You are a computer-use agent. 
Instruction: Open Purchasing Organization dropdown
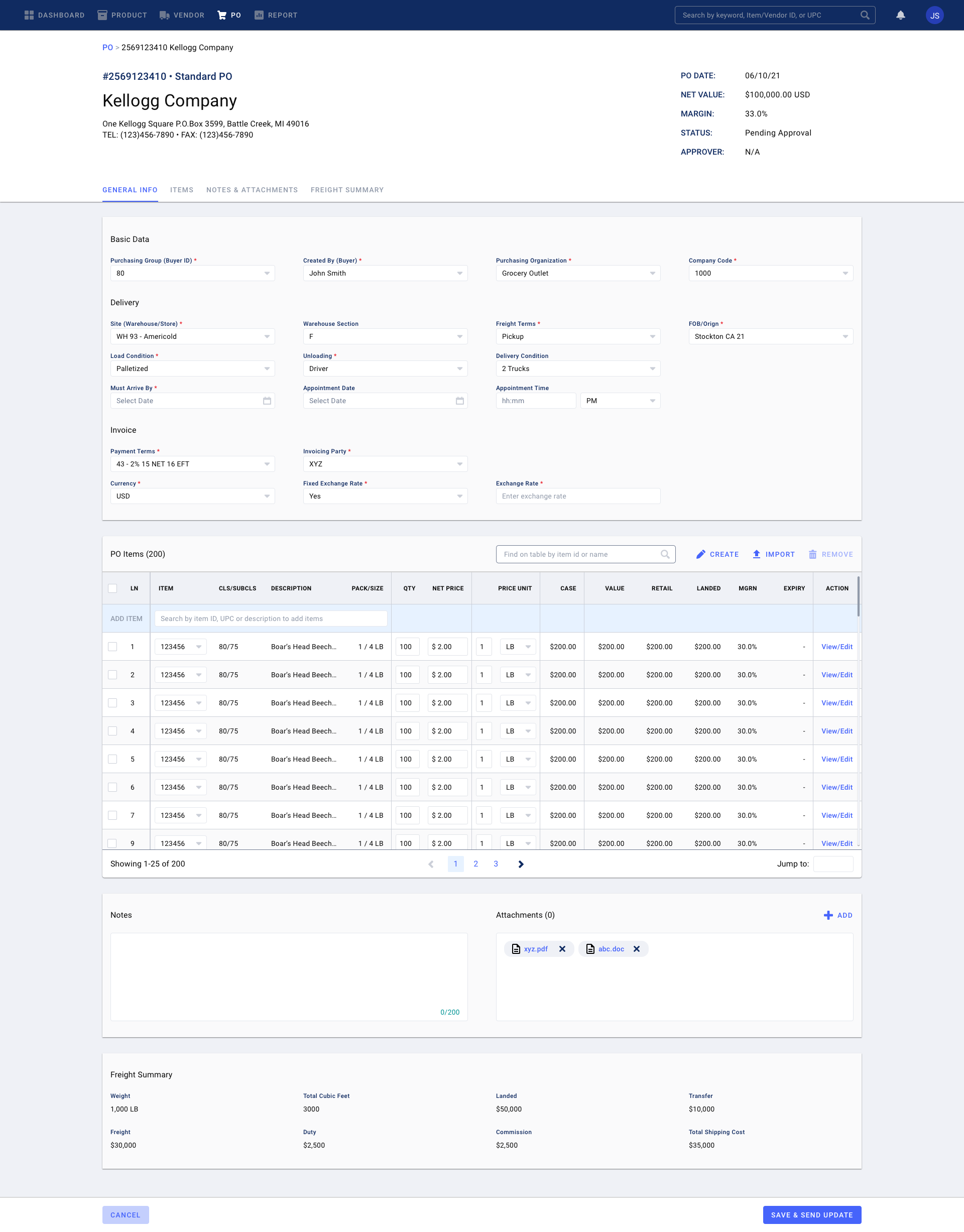tap(578, 273)
